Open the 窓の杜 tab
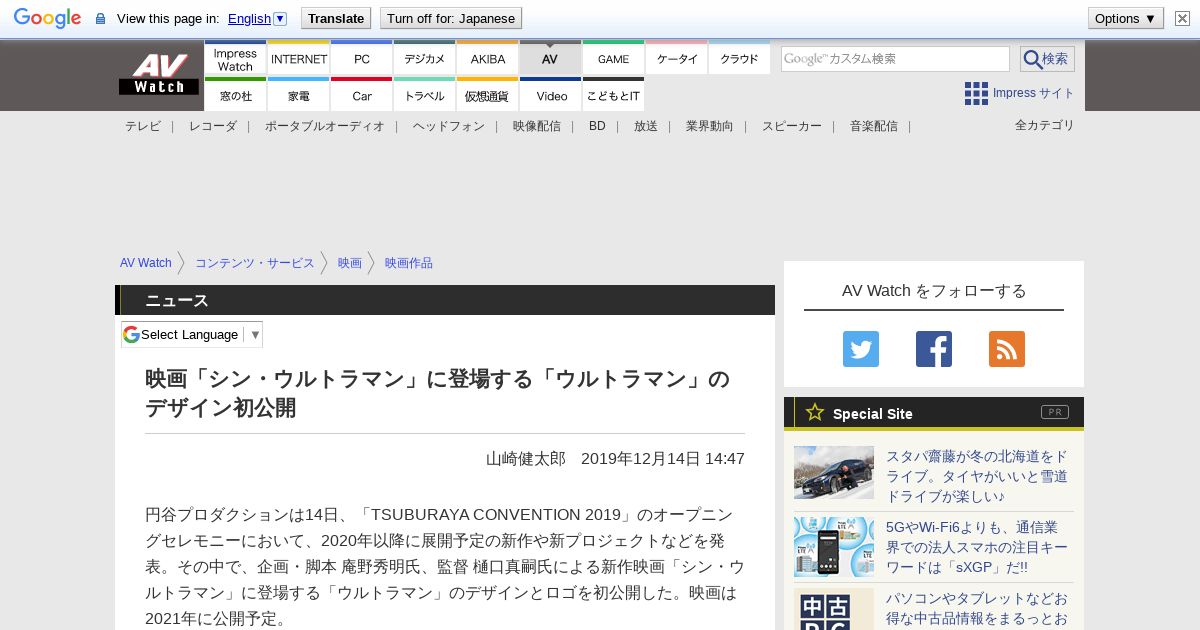Screen dimensions: 1200x630 coord(235,96)
